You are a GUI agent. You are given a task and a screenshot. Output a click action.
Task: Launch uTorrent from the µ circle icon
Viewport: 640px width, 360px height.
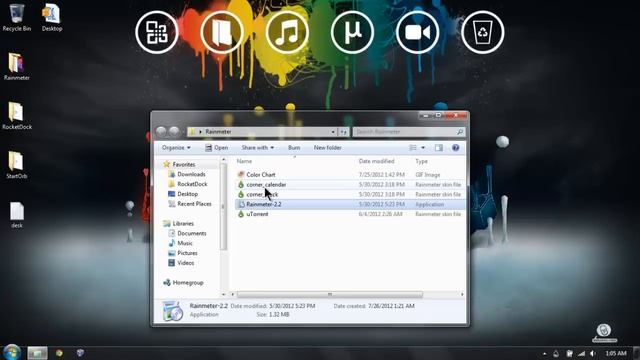[352, 32]
